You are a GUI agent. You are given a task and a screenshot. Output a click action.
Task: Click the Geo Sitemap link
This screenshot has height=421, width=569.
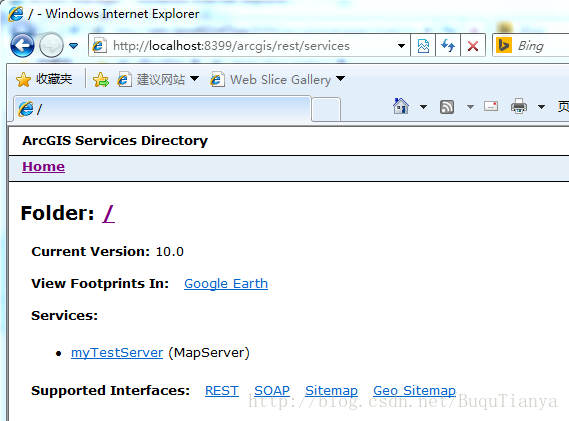414,391
